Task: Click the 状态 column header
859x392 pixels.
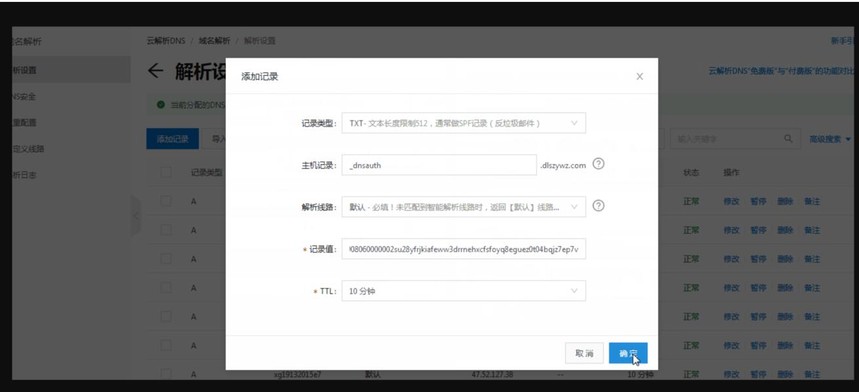Action: click(x=691, y=172)
